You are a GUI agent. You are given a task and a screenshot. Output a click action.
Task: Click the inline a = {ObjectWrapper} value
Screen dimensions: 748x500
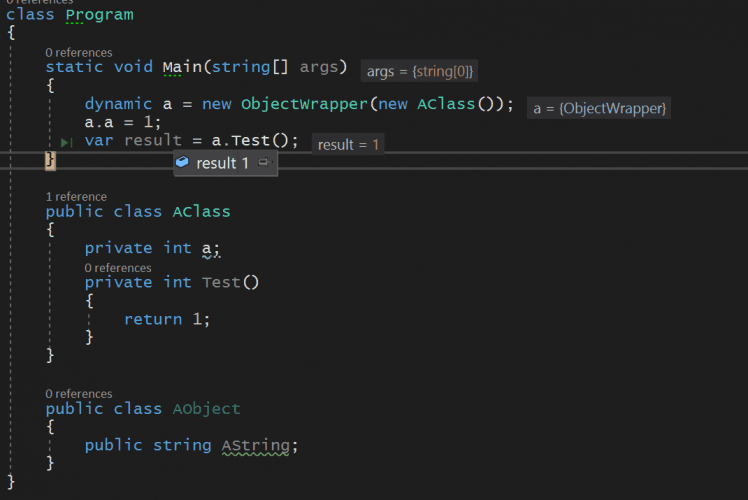pyautogui.click(x=599, y=108)
